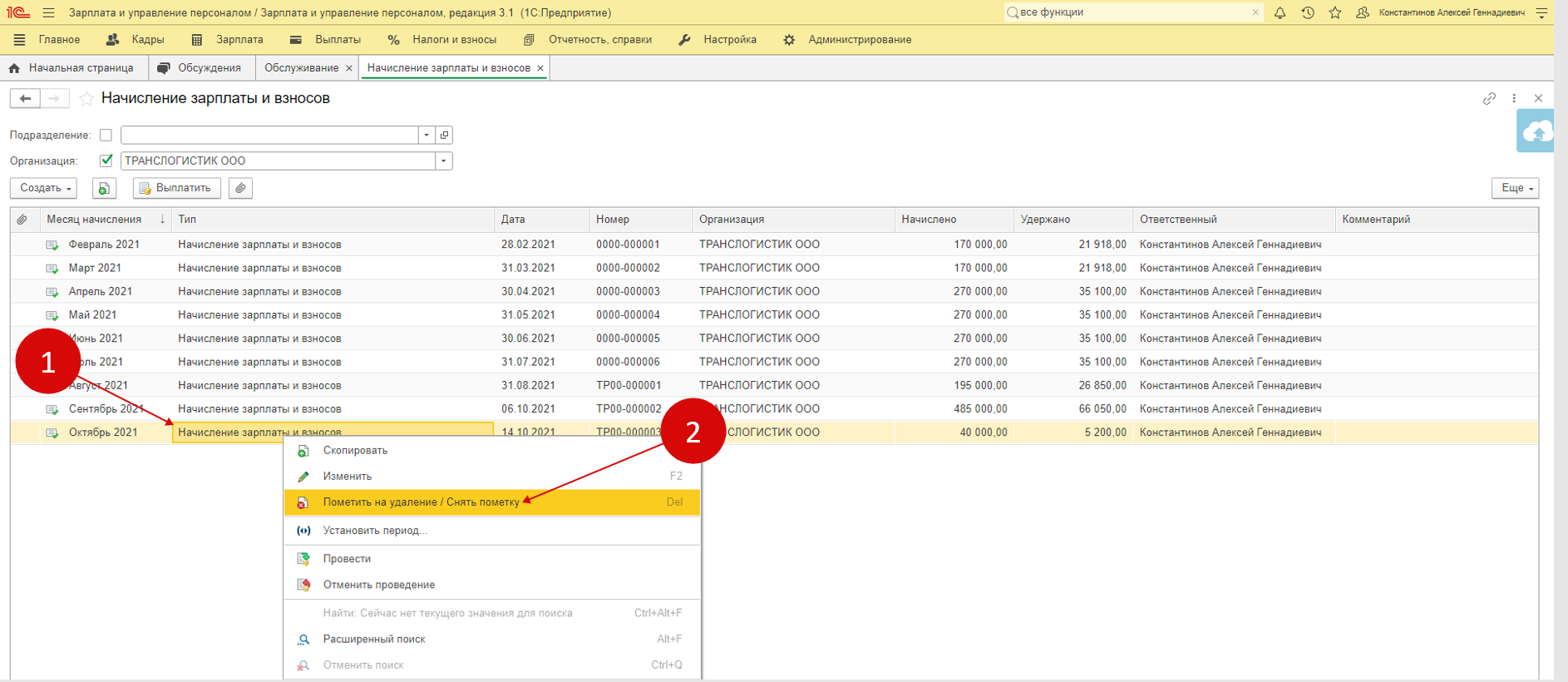Click the 40 000,00 accrued cell
This screenshot has width=1568, height=682.
pos(954,432)
